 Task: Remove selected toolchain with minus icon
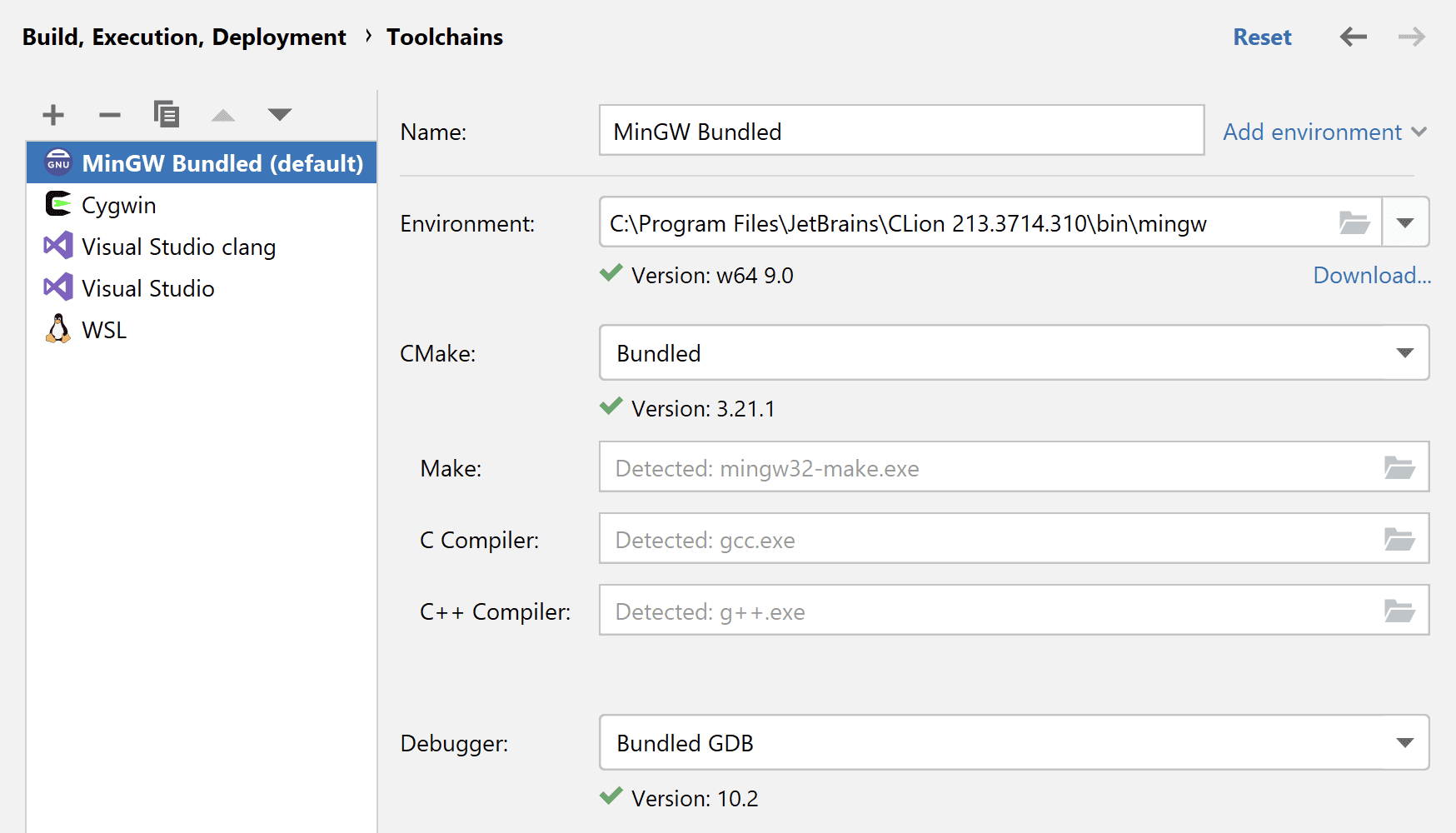(x=110, y=114)
